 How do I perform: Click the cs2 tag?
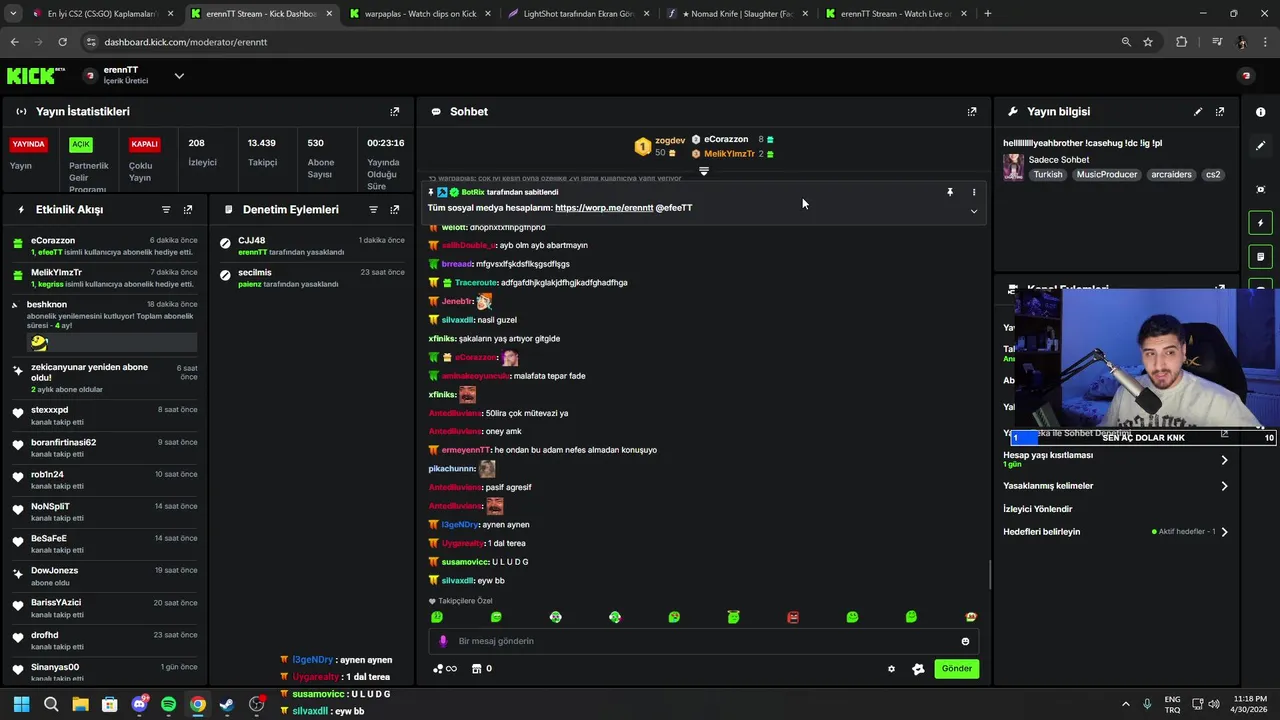1213,175
